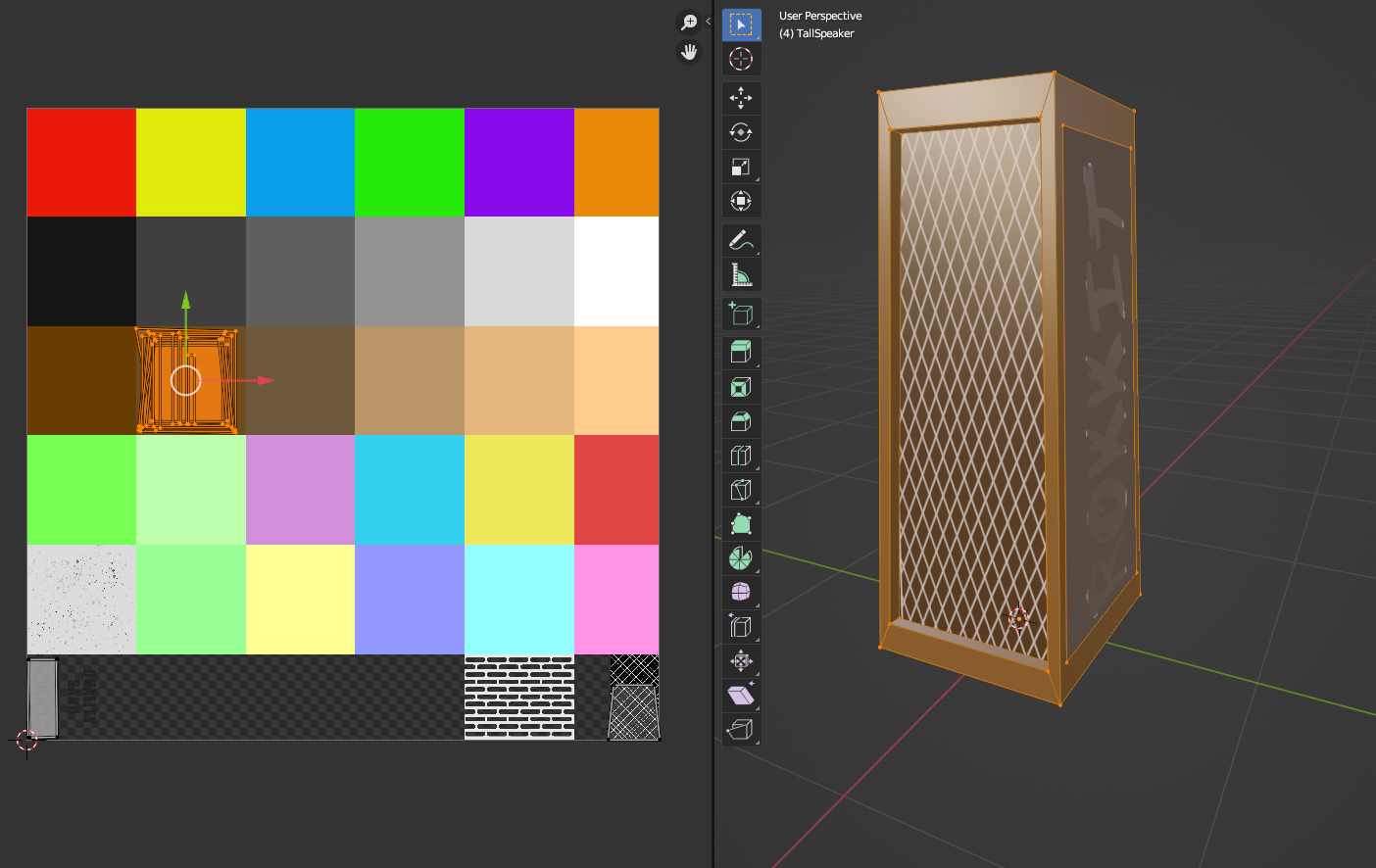
Task: Click the "User Perspective" label
Action: 820,16
